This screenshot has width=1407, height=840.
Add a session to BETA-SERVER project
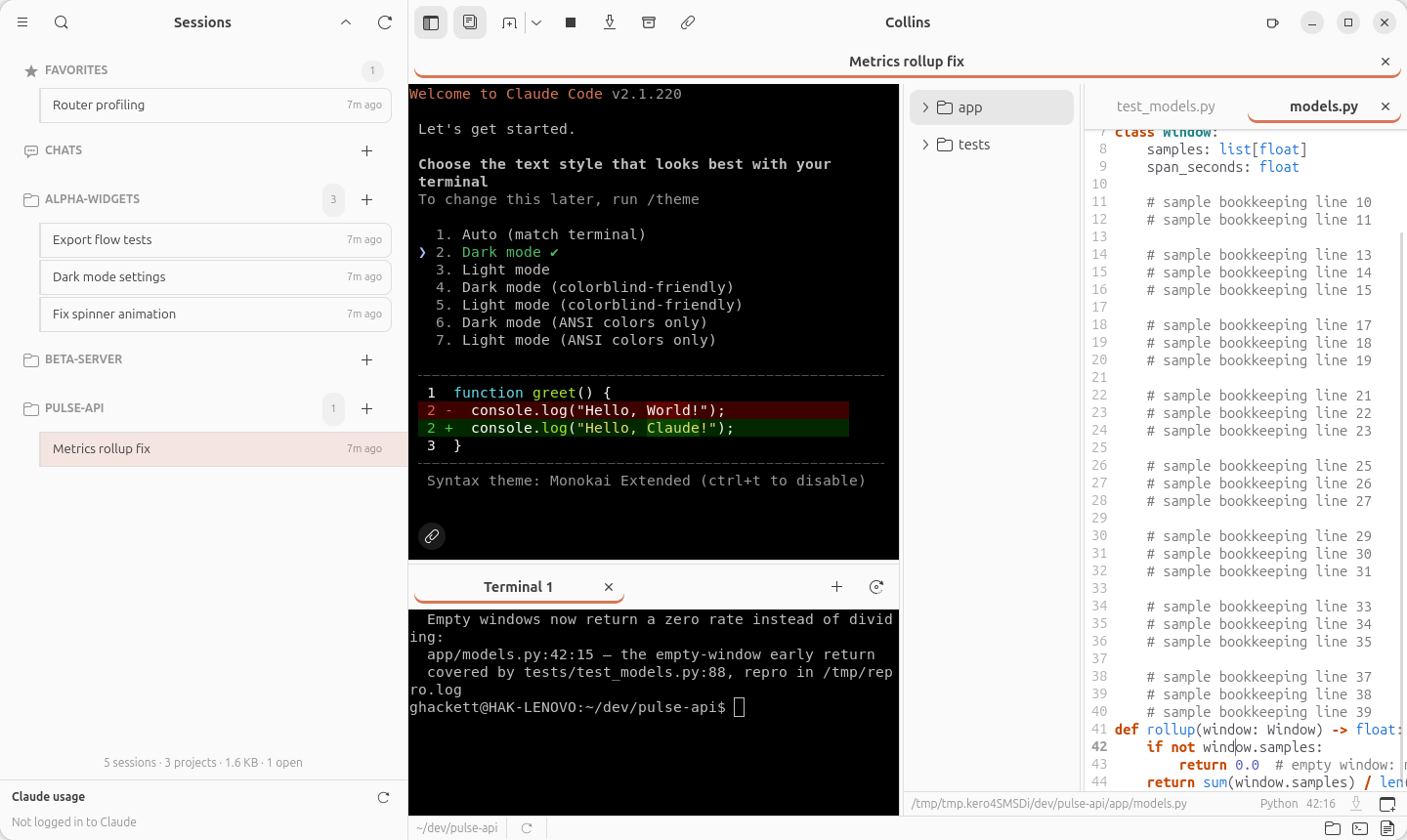[x=367, y=359]
